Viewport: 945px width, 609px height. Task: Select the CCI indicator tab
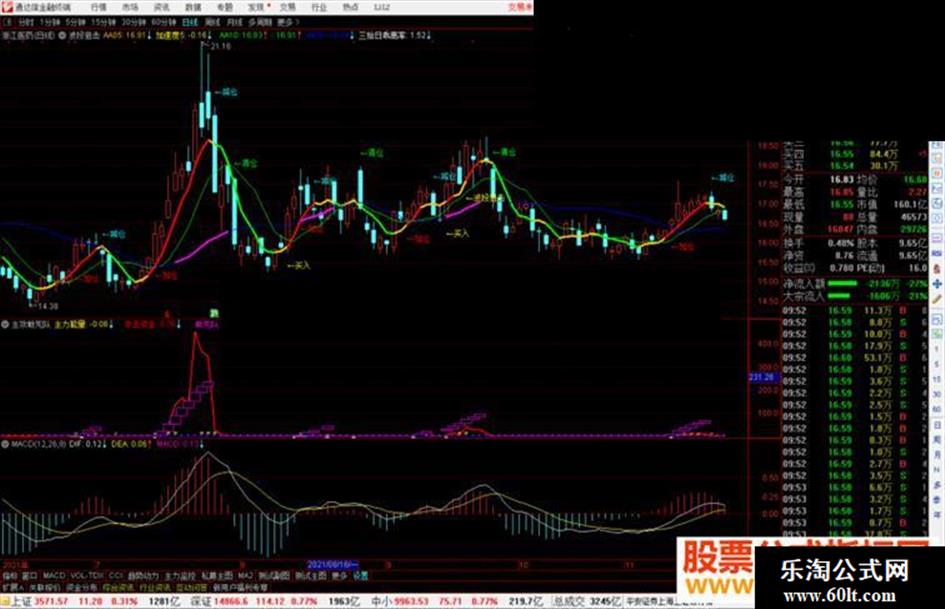(116, 576)
